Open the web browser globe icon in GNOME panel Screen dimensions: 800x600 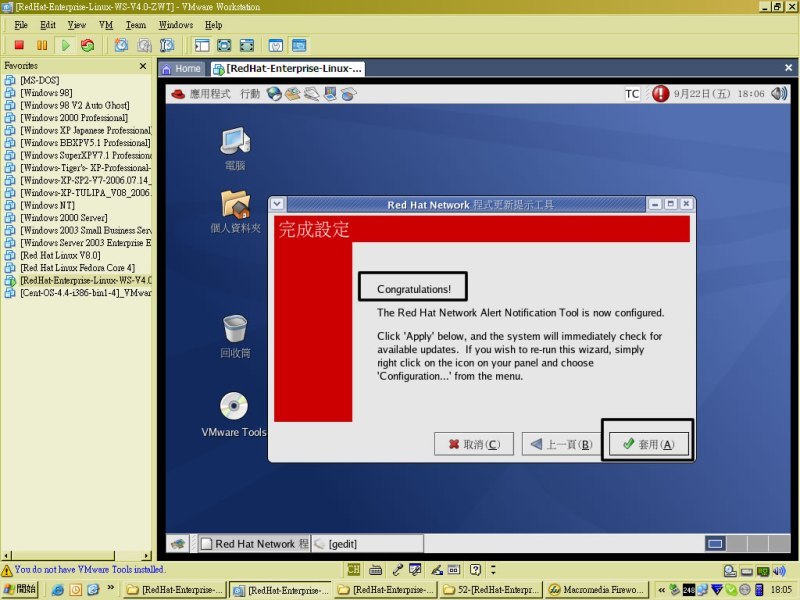point(274,93)
